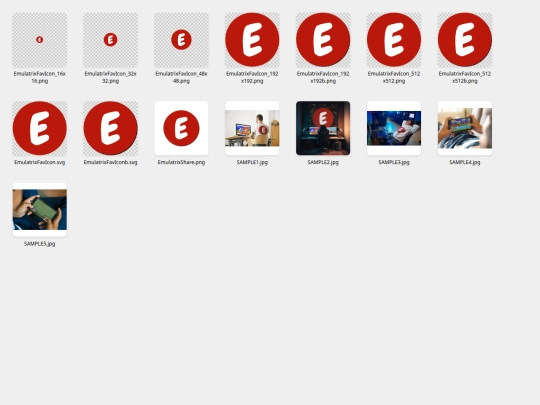Select the EmulatrixFavIcon_32x32.png thumbnail image
The width and height of the screenshot is (540, 405).
[x=111, y=40]
